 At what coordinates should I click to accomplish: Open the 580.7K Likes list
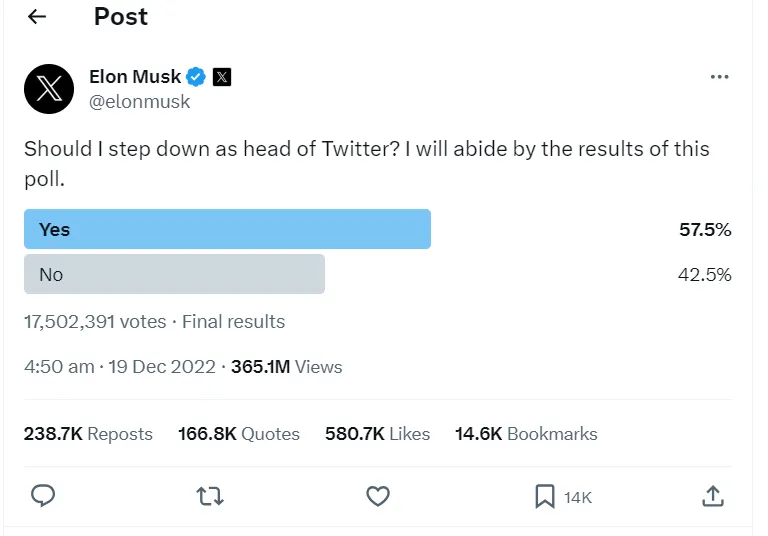377,434
